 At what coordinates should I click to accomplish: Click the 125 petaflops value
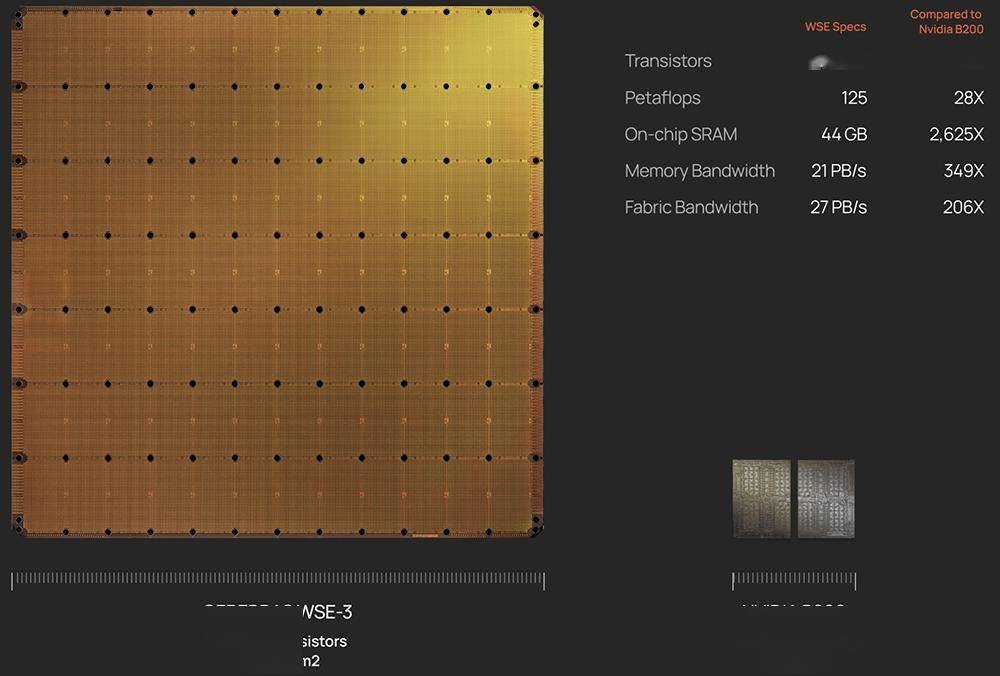(x=854, y=98)
